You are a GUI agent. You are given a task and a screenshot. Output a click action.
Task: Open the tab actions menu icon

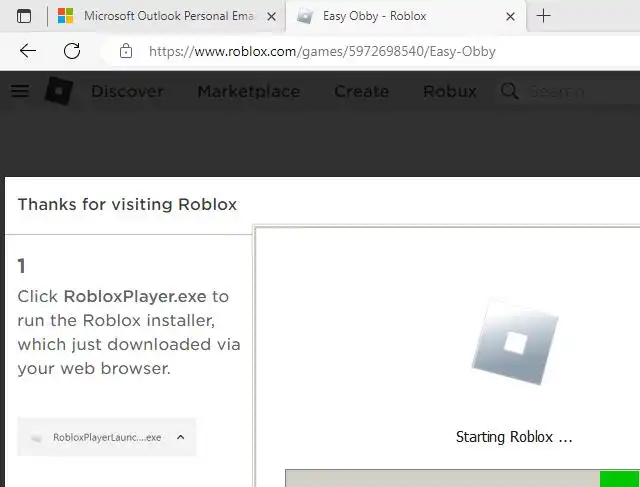(x=24, y=16)
